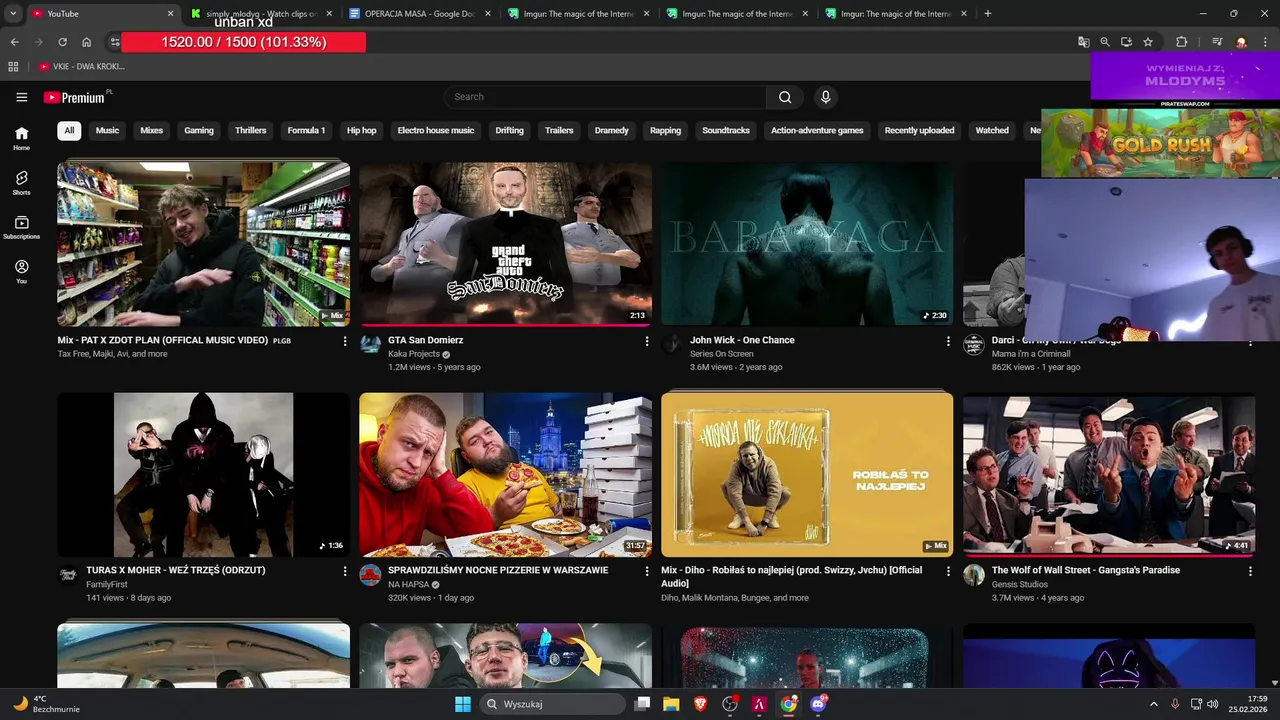Open the Series On Screen channel avatar
The width and height of the screenshot is (1280, 720).
(673, 345)
